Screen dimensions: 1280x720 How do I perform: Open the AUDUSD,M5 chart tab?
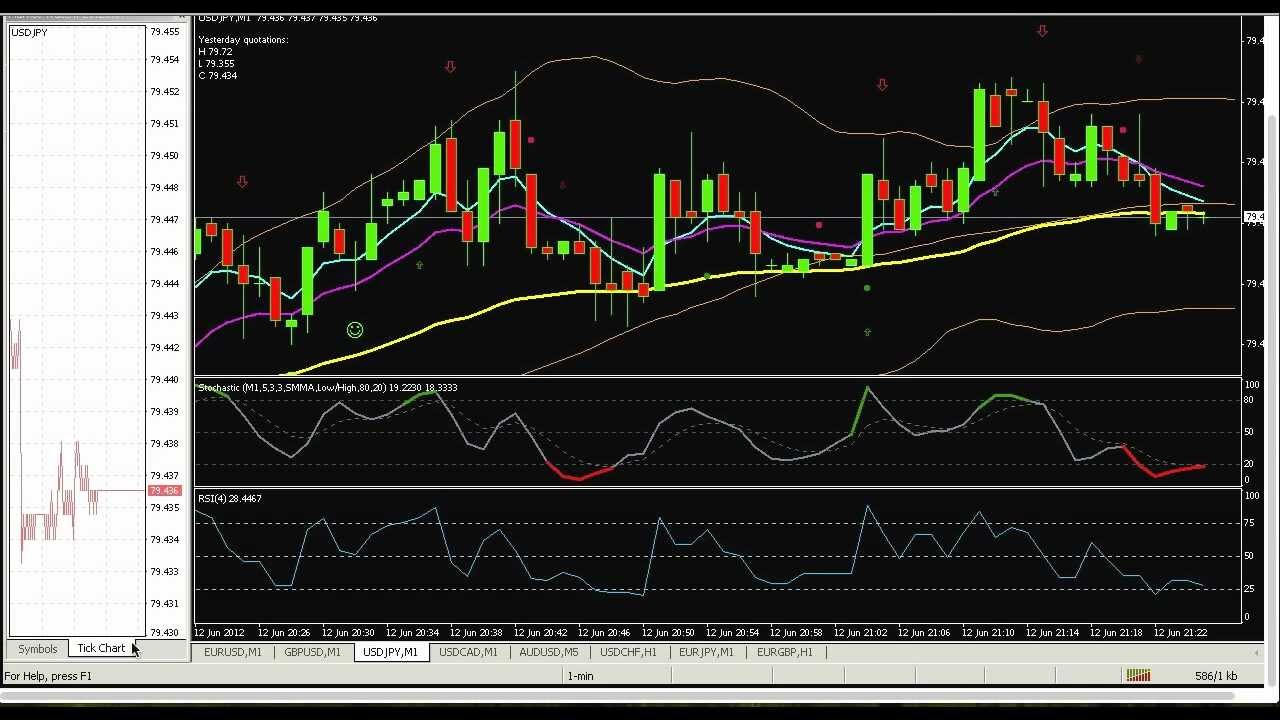click(x=548, y=652)
